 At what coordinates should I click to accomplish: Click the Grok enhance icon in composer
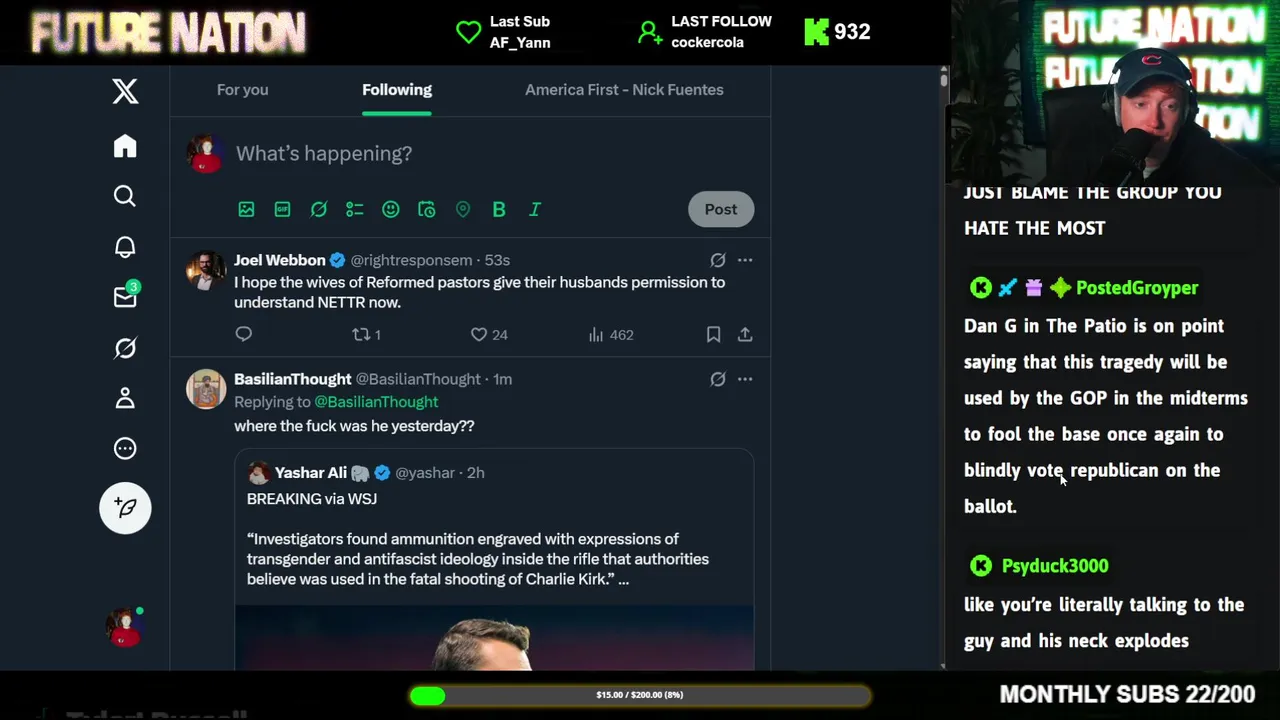tap(318, 209)
